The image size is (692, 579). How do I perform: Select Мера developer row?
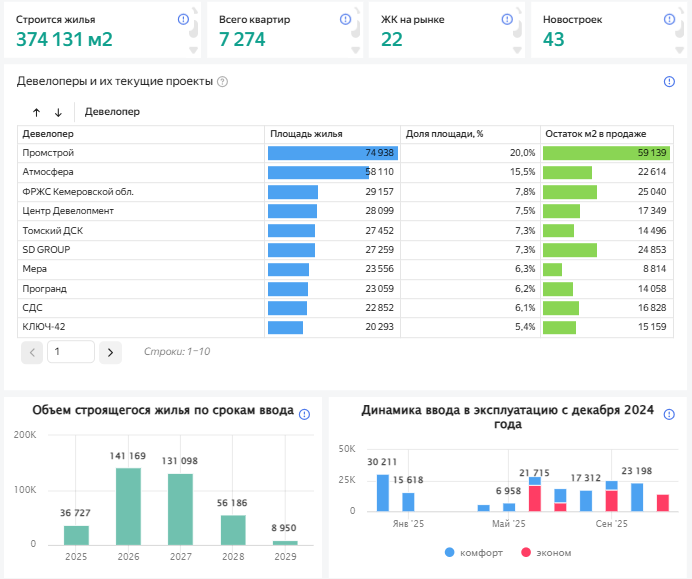(346, 269)
